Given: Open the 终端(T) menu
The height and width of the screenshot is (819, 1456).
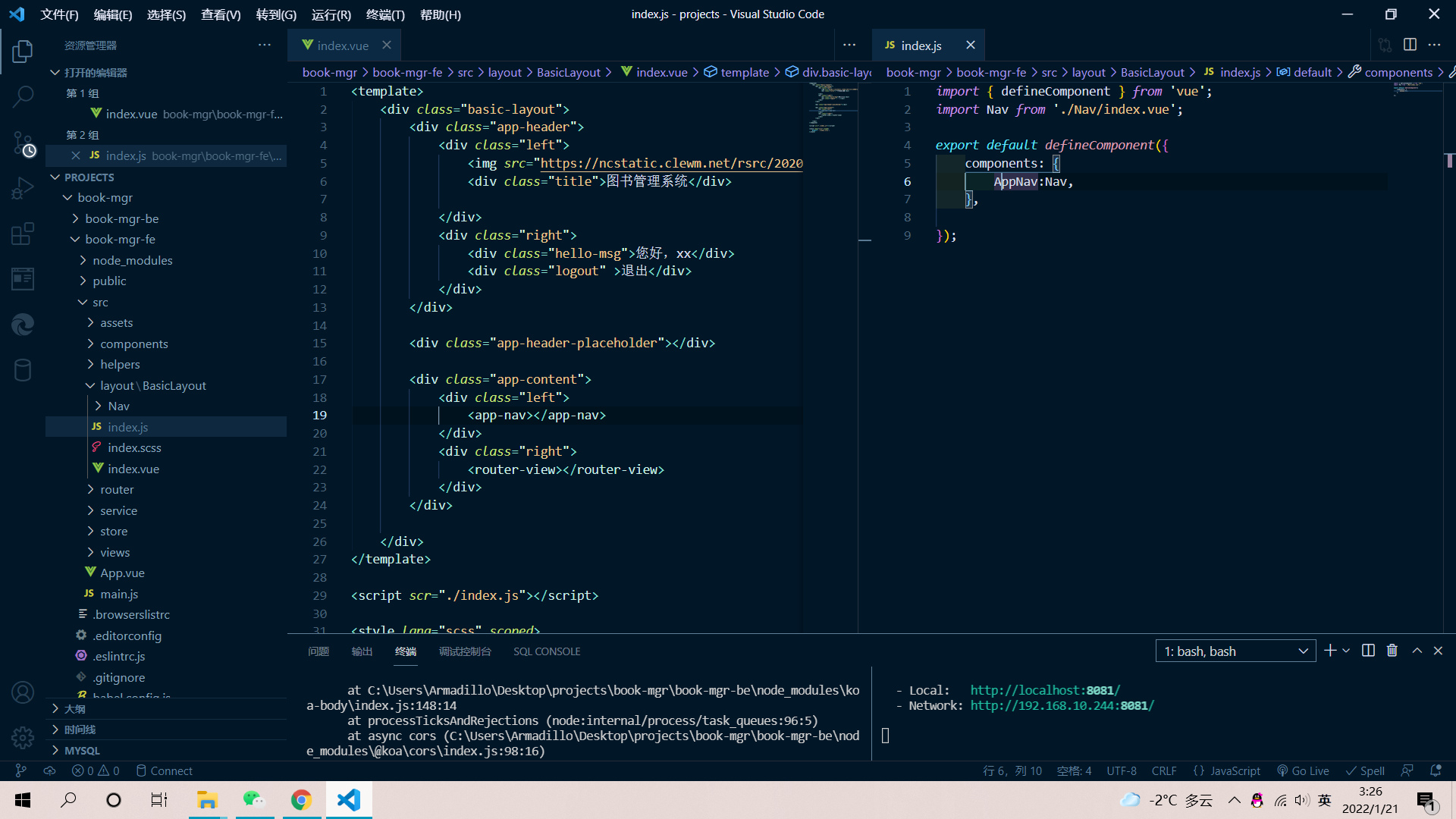Looking at the screenshot, I should click(x=385, y=14).
